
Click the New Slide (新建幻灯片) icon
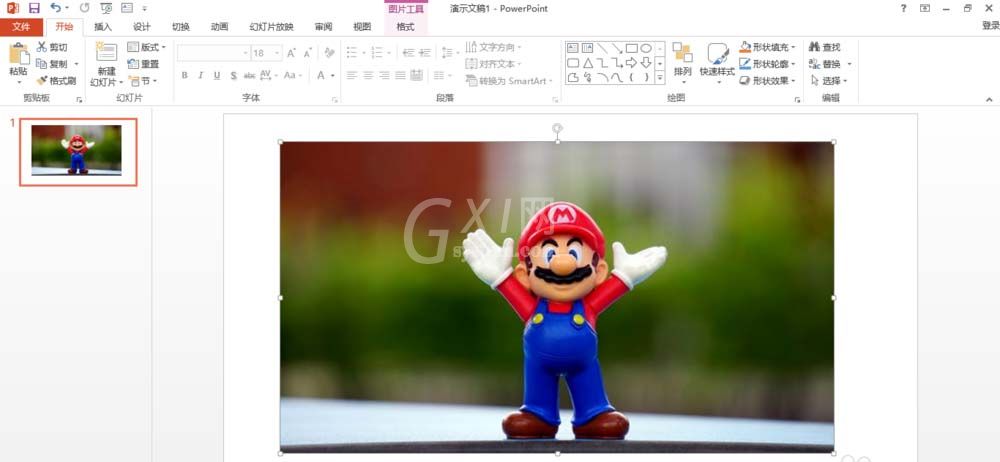106,52
